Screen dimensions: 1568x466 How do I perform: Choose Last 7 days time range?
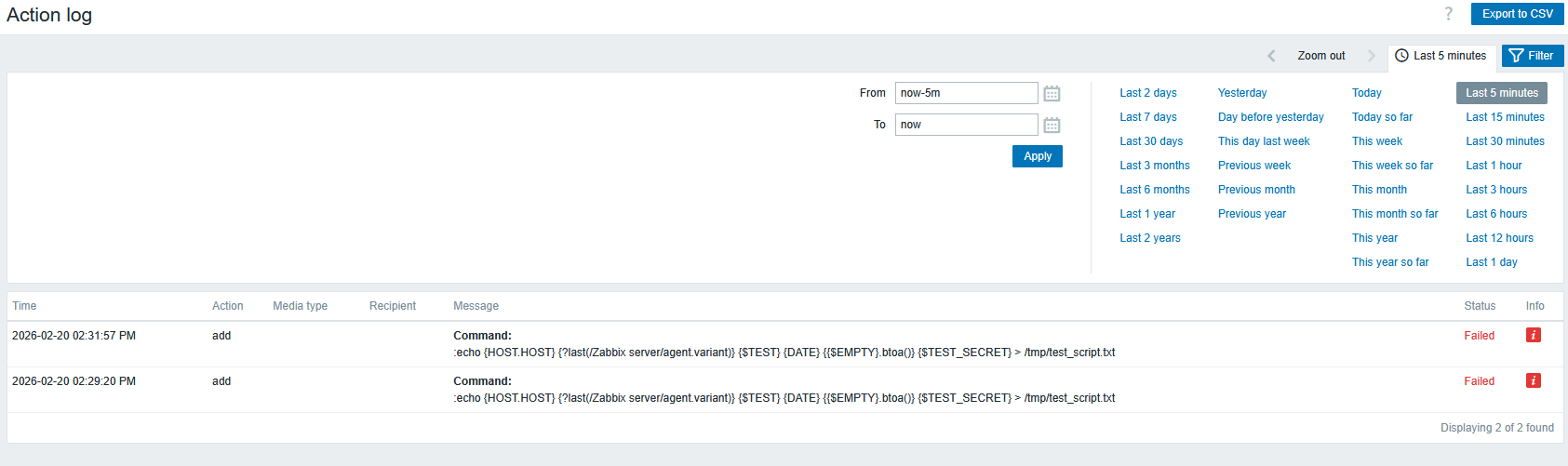click(1147, 117)
